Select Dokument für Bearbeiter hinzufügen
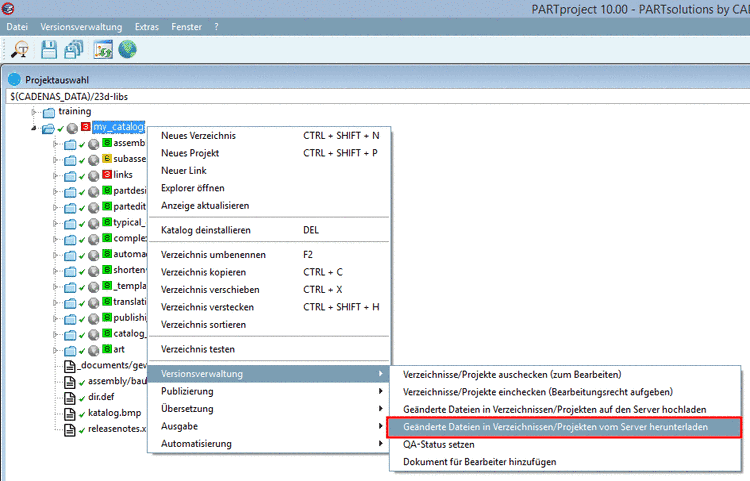 pyautogui.click(x=565, y=462)
